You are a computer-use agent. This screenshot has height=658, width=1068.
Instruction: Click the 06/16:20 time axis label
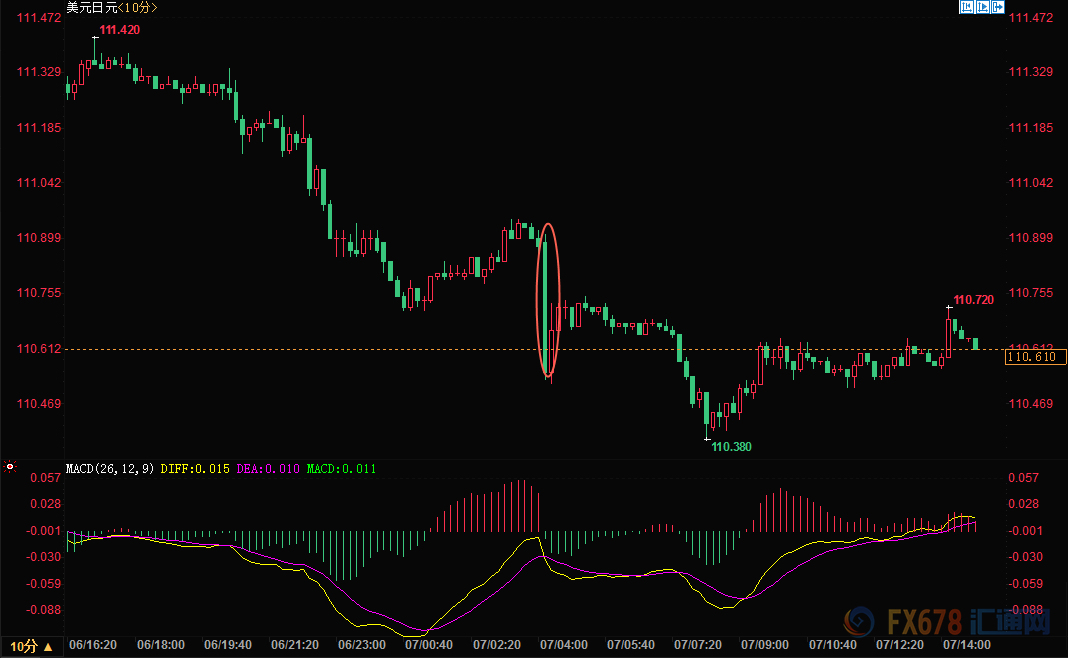click(x=91, y=645)
